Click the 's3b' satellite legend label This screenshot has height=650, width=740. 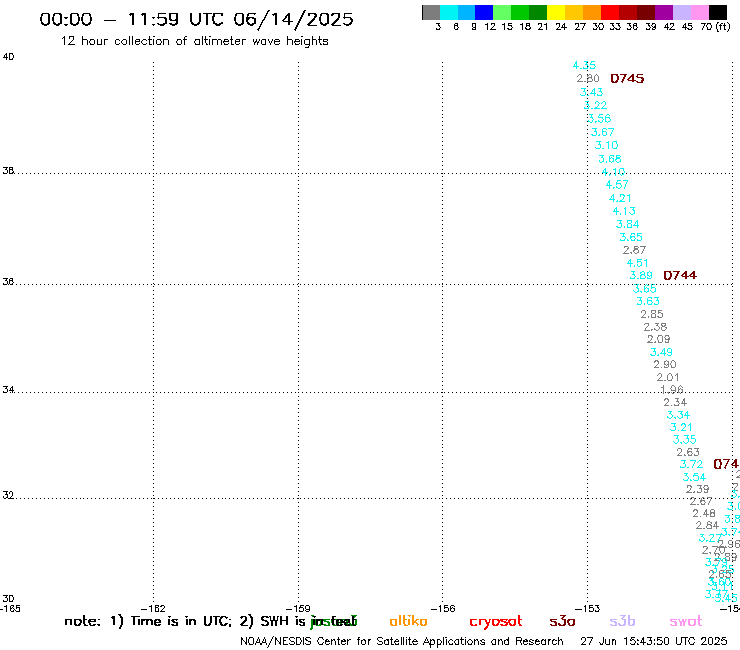[x=622, y=621]
